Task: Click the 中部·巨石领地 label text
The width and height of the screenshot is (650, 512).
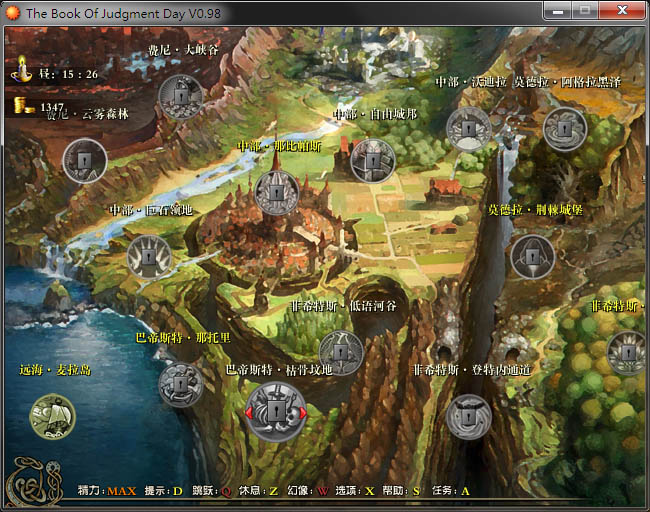Action: point(151,210)
